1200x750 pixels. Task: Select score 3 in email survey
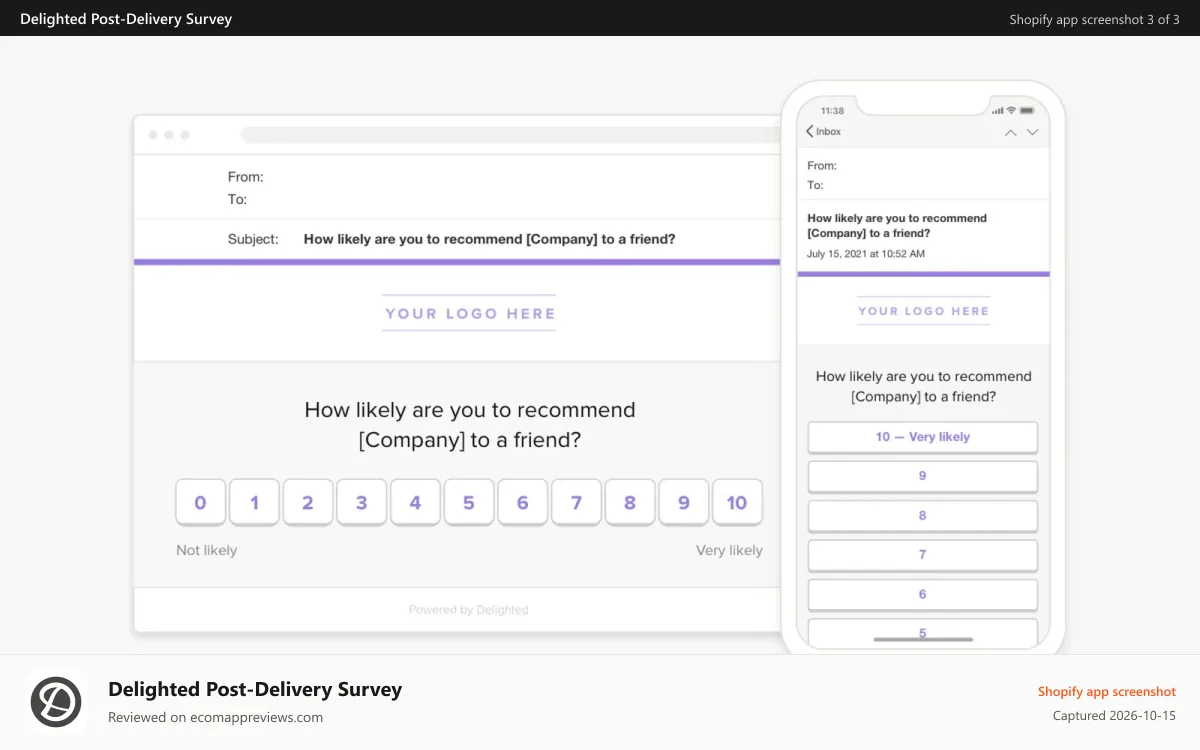coord(361,503)
